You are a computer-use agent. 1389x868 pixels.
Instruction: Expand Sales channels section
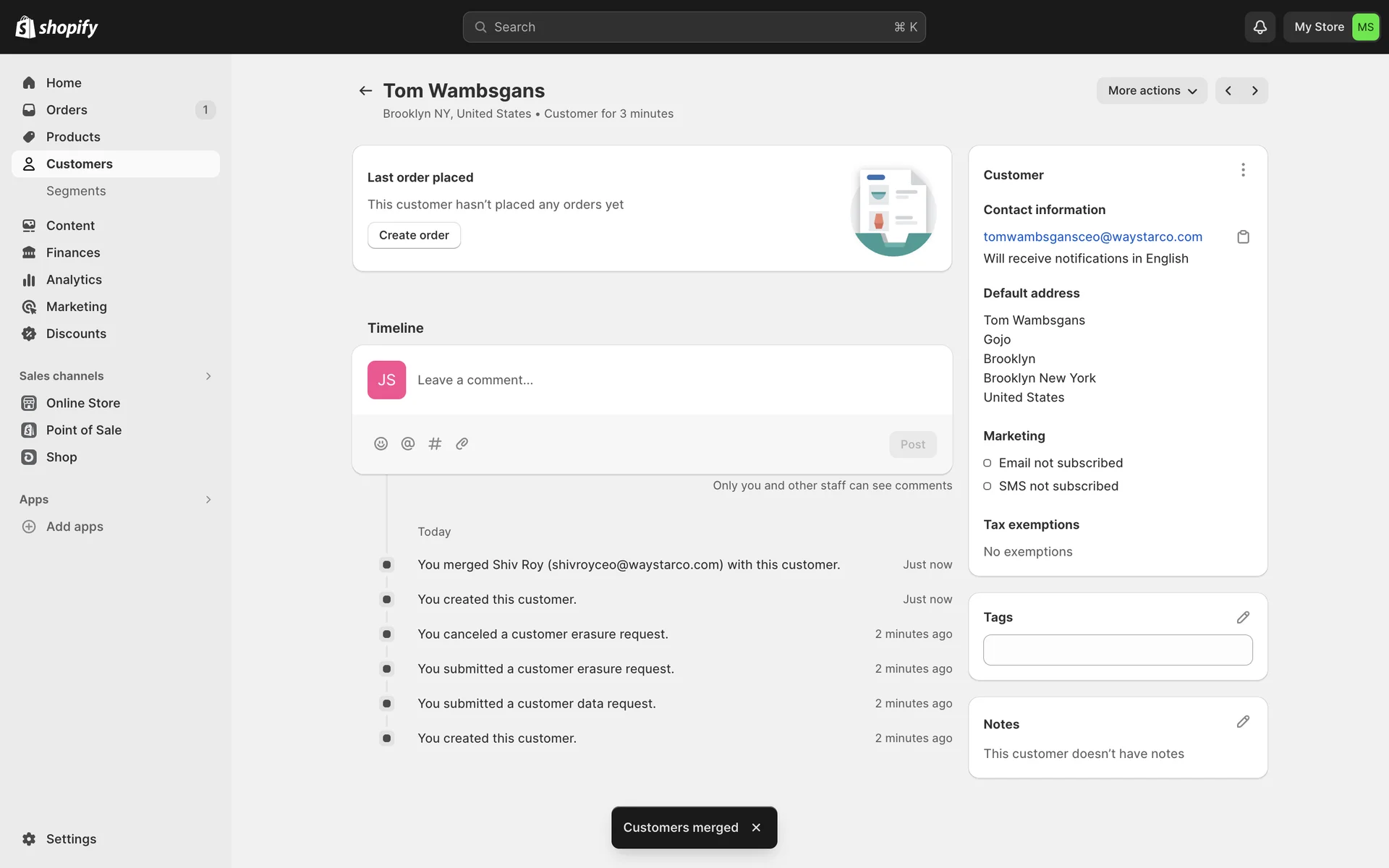click(x=208, y=376)
